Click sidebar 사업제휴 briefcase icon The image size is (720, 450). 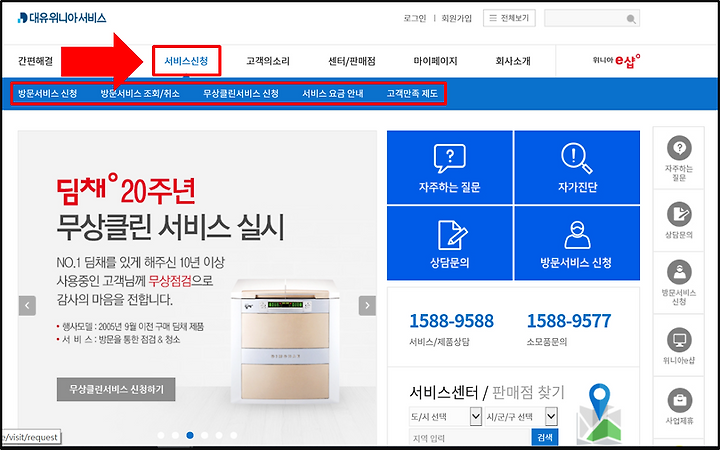pos(679,400)
